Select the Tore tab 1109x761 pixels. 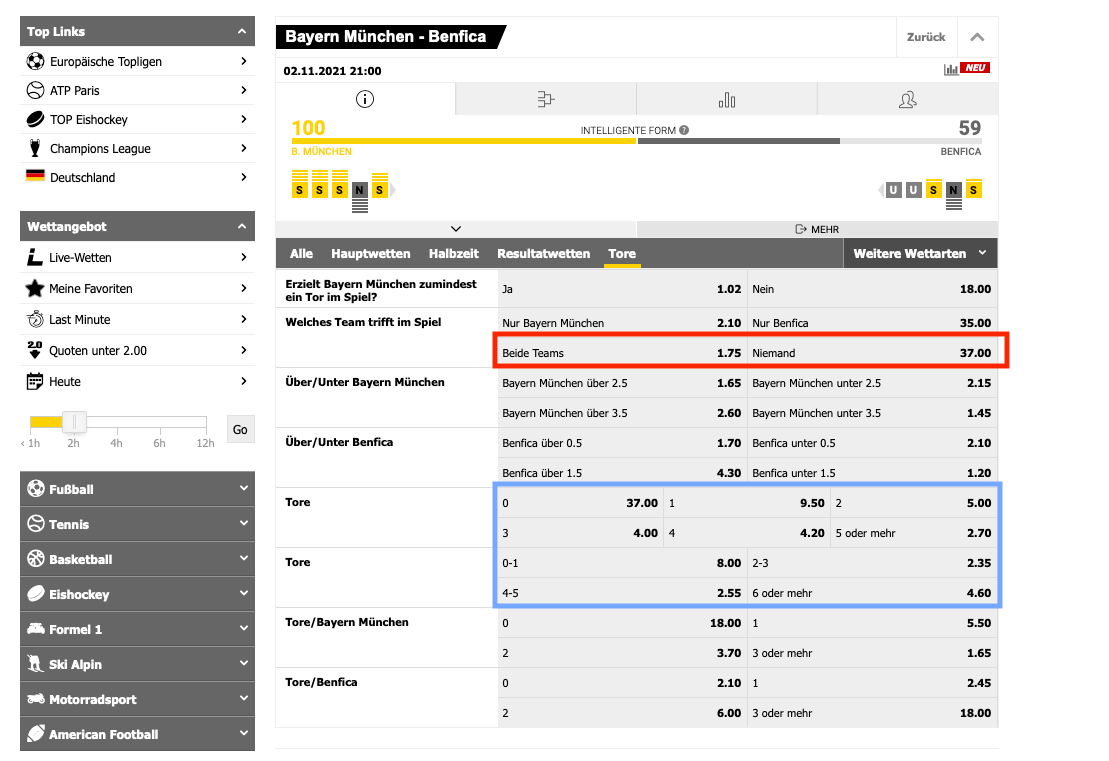pos(622,253)
